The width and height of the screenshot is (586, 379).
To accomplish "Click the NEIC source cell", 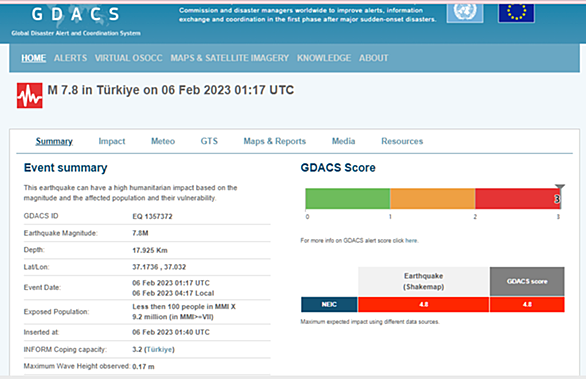I will (329, 305).
